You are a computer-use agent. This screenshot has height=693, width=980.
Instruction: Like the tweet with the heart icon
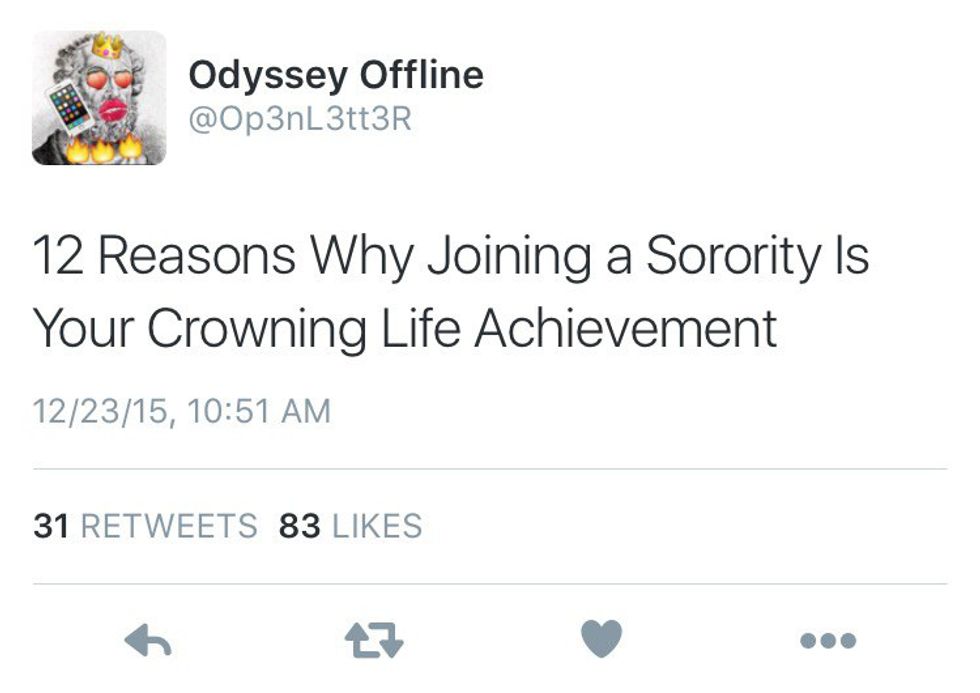602,639
